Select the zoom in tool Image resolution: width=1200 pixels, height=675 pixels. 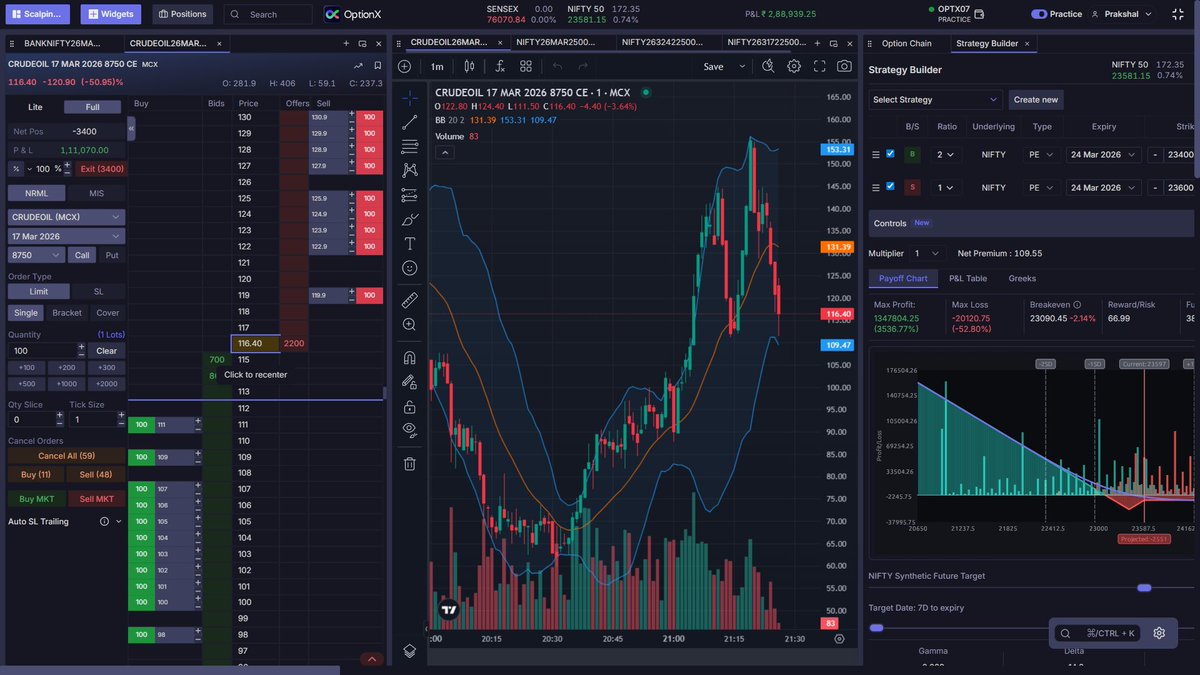[410, 324]
